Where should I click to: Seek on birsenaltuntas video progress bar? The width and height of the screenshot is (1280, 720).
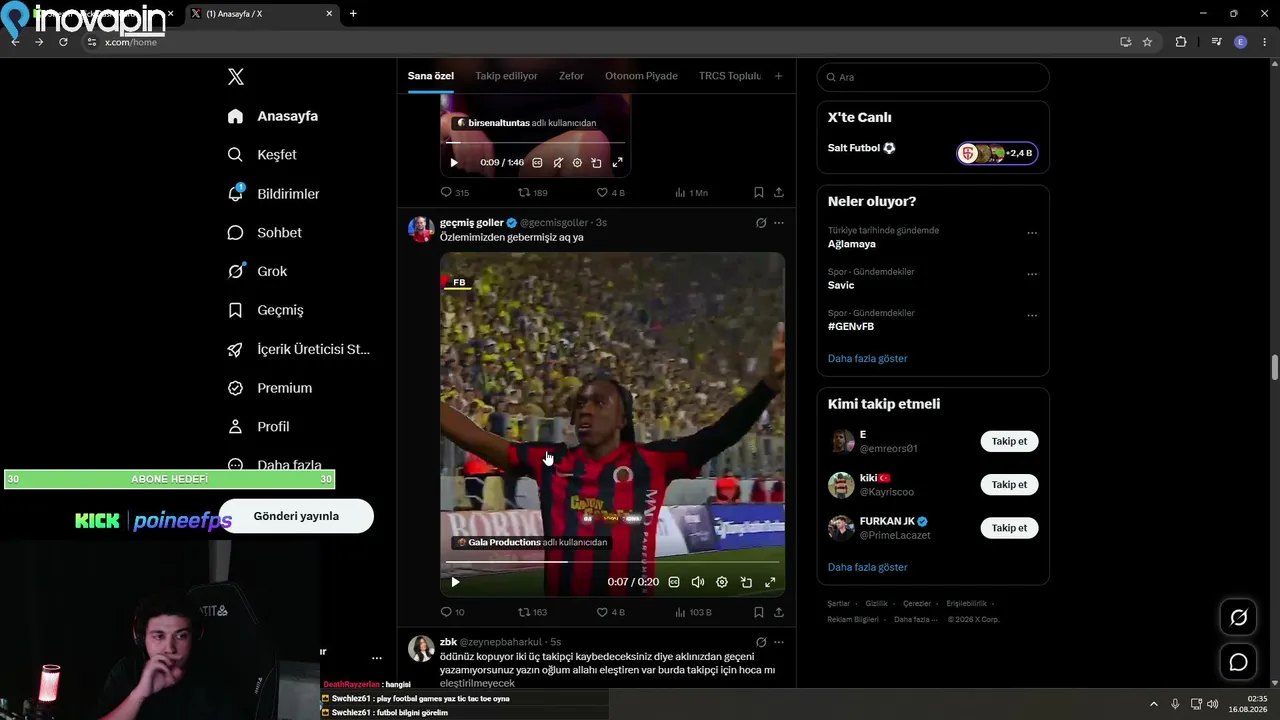tap(536, 143)
